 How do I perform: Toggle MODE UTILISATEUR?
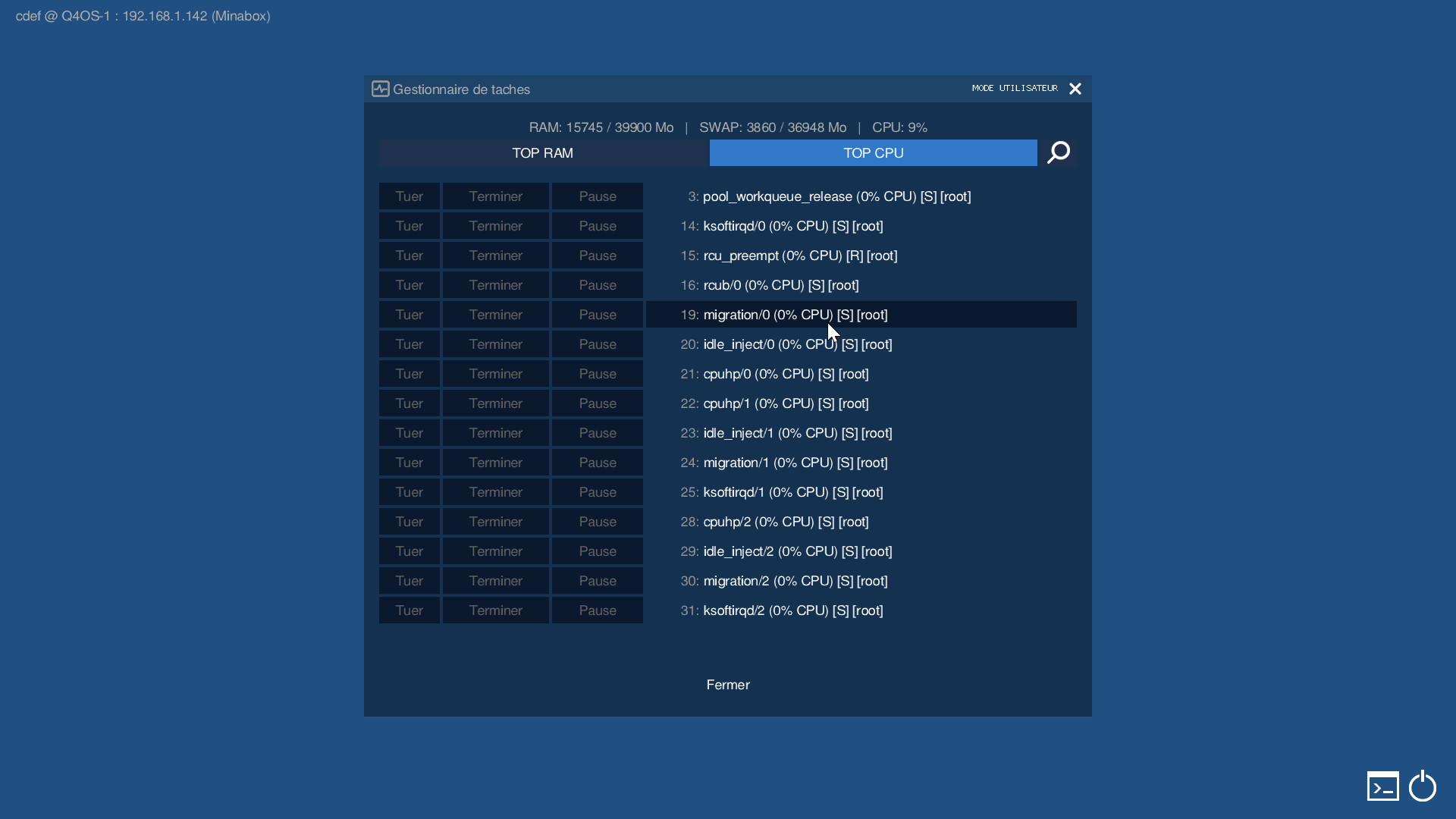(1015, 88)
